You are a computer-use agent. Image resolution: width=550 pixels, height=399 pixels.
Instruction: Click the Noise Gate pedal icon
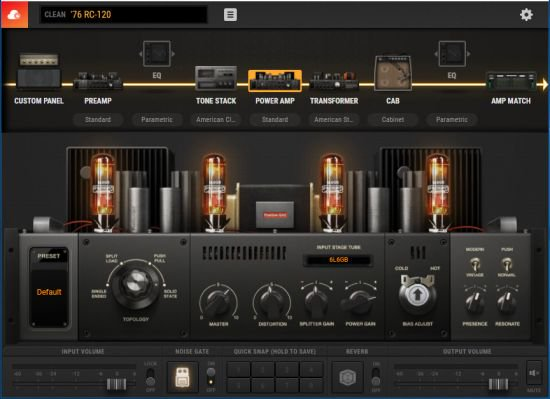click(182, 377)
